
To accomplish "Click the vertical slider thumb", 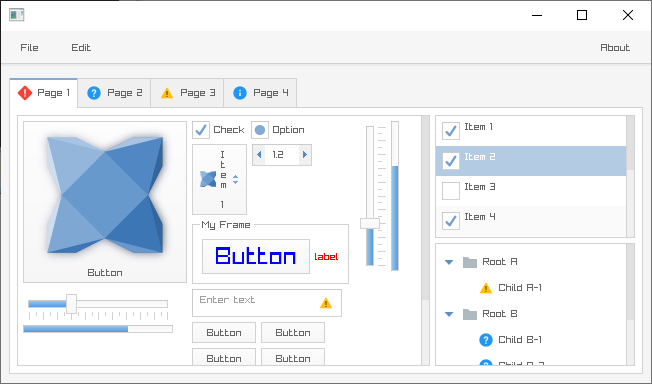I will (x=370, y=223).
